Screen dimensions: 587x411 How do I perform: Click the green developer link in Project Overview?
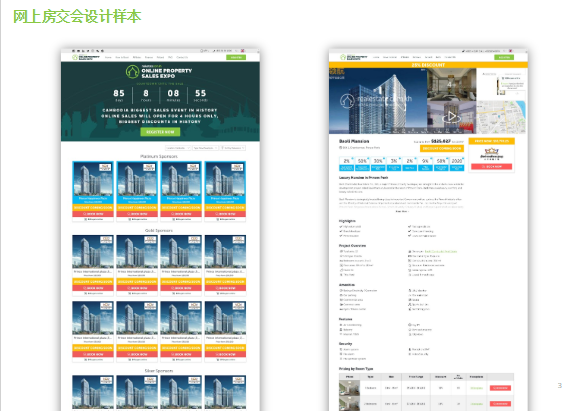click(x=441, y=252)
